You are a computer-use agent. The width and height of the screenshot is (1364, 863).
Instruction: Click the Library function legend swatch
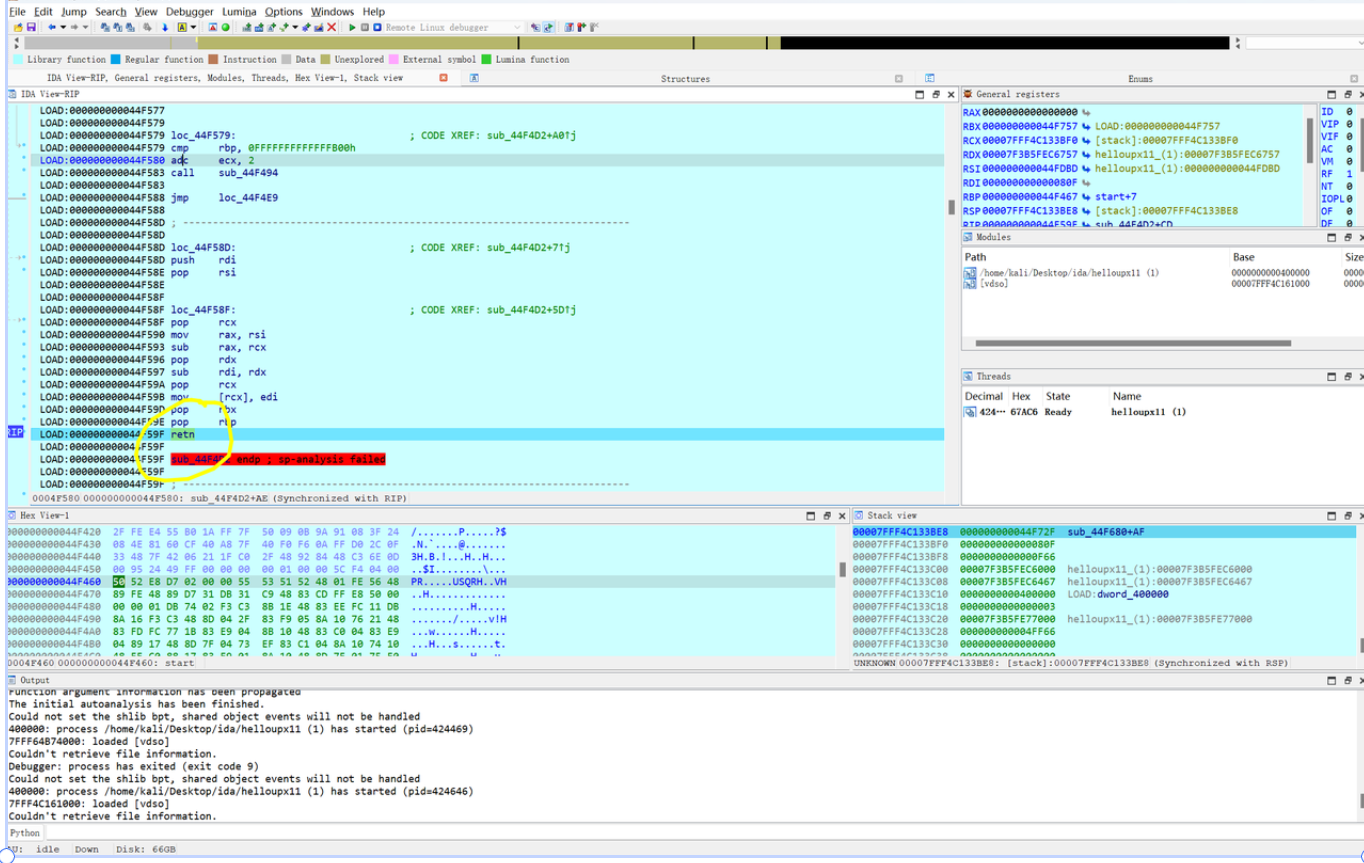tap(19, 60)
